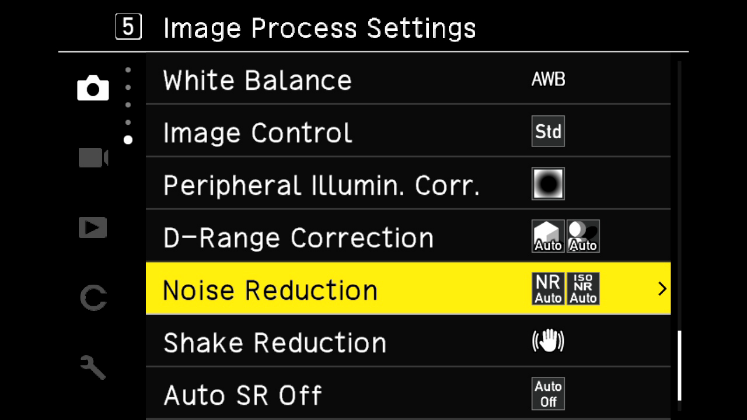Change the Std image control value

click(x=548, y=132)
